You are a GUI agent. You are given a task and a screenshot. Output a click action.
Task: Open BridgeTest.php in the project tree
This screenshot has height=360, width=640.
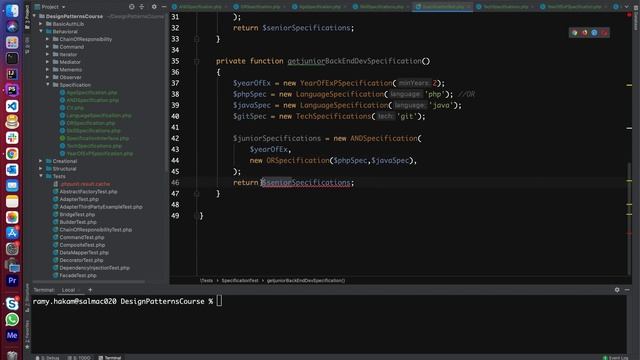click(x=77, y=214)
